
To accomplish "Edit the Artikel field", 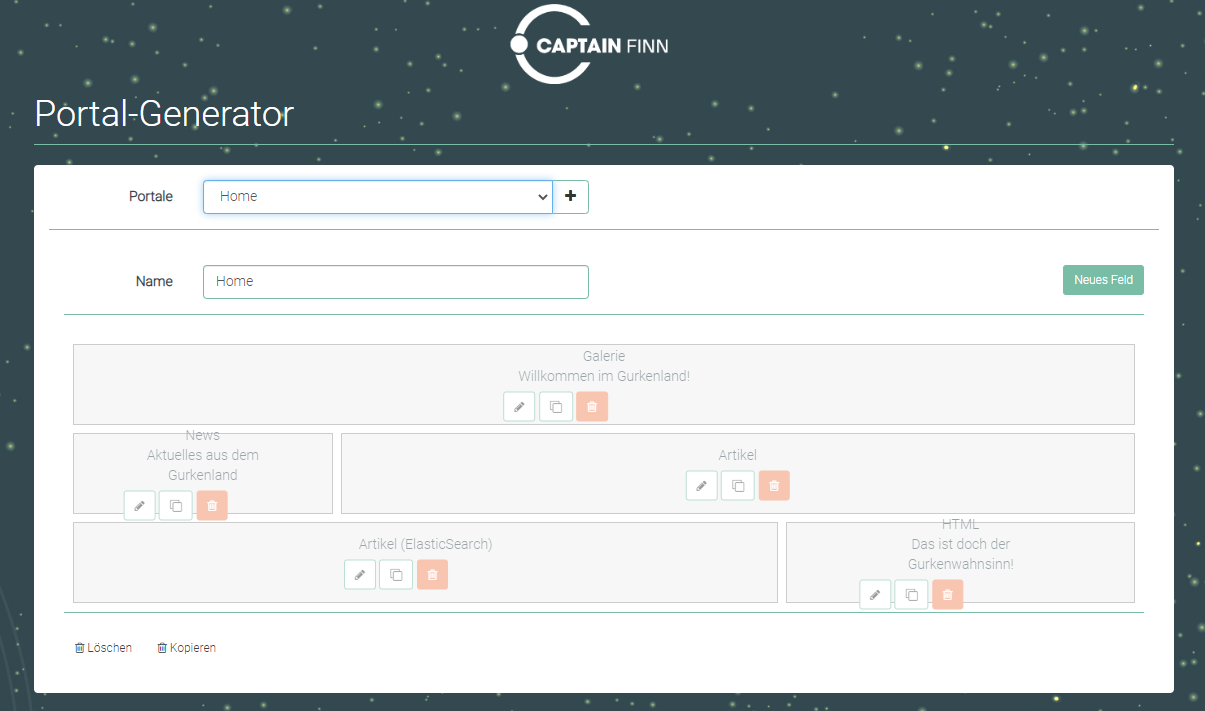I will click(x=702, y=486).
